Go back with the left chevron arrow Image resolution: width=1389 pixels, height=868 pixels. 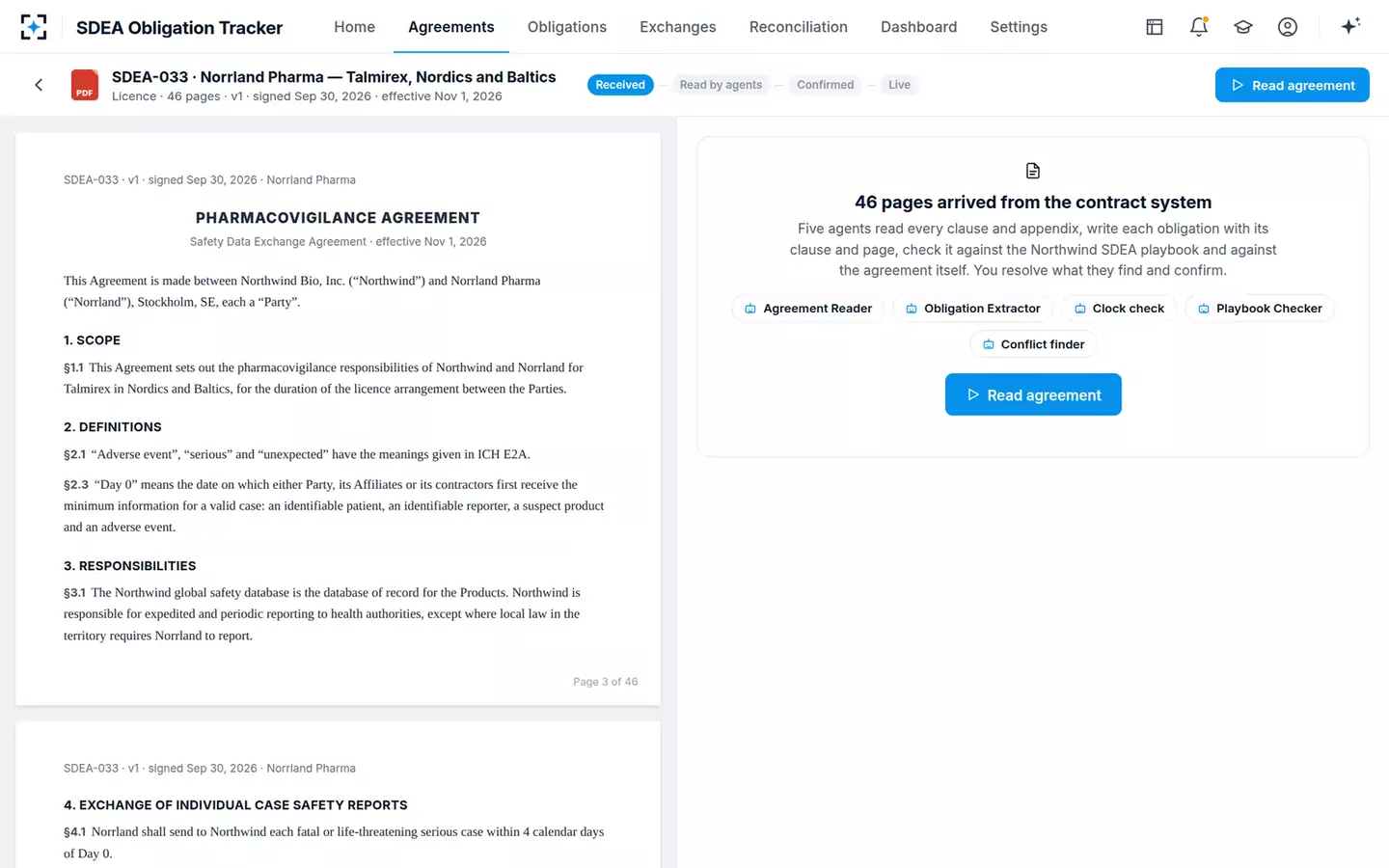pyautogui.click(x=39, y=85)
